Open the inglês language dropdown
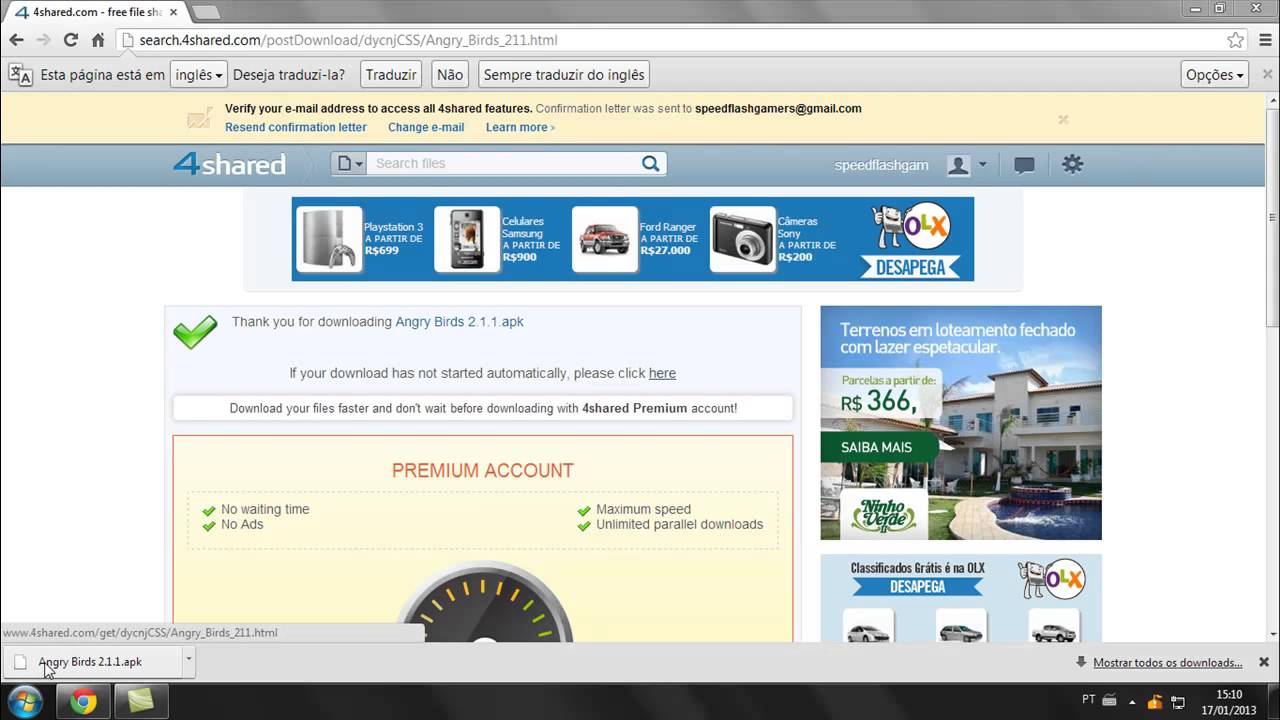Image resolution: width=1280 pixels, height=720 pixels. [x=198, y=75]
